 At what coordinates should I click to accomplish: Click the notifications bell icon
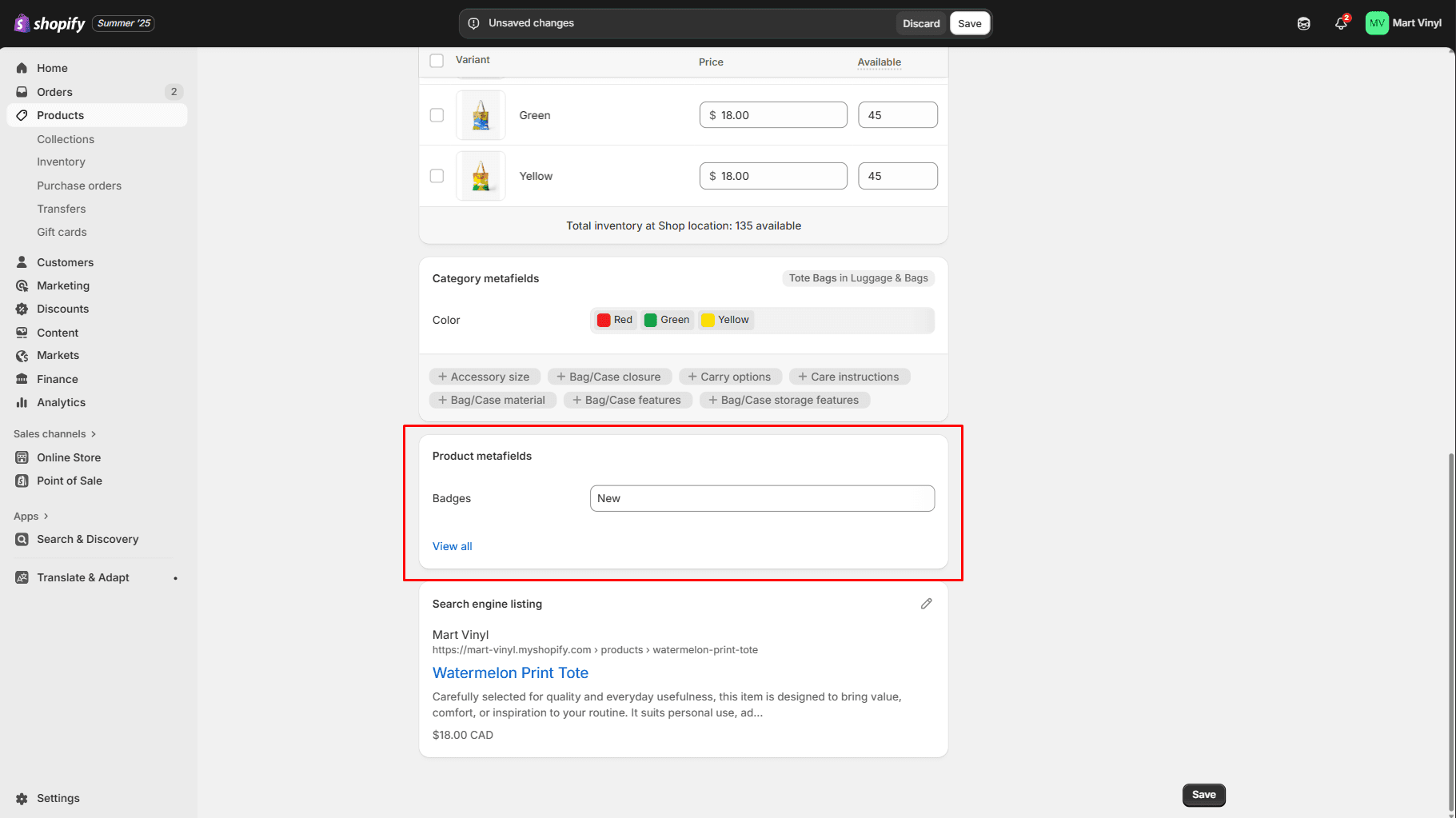1341,23
